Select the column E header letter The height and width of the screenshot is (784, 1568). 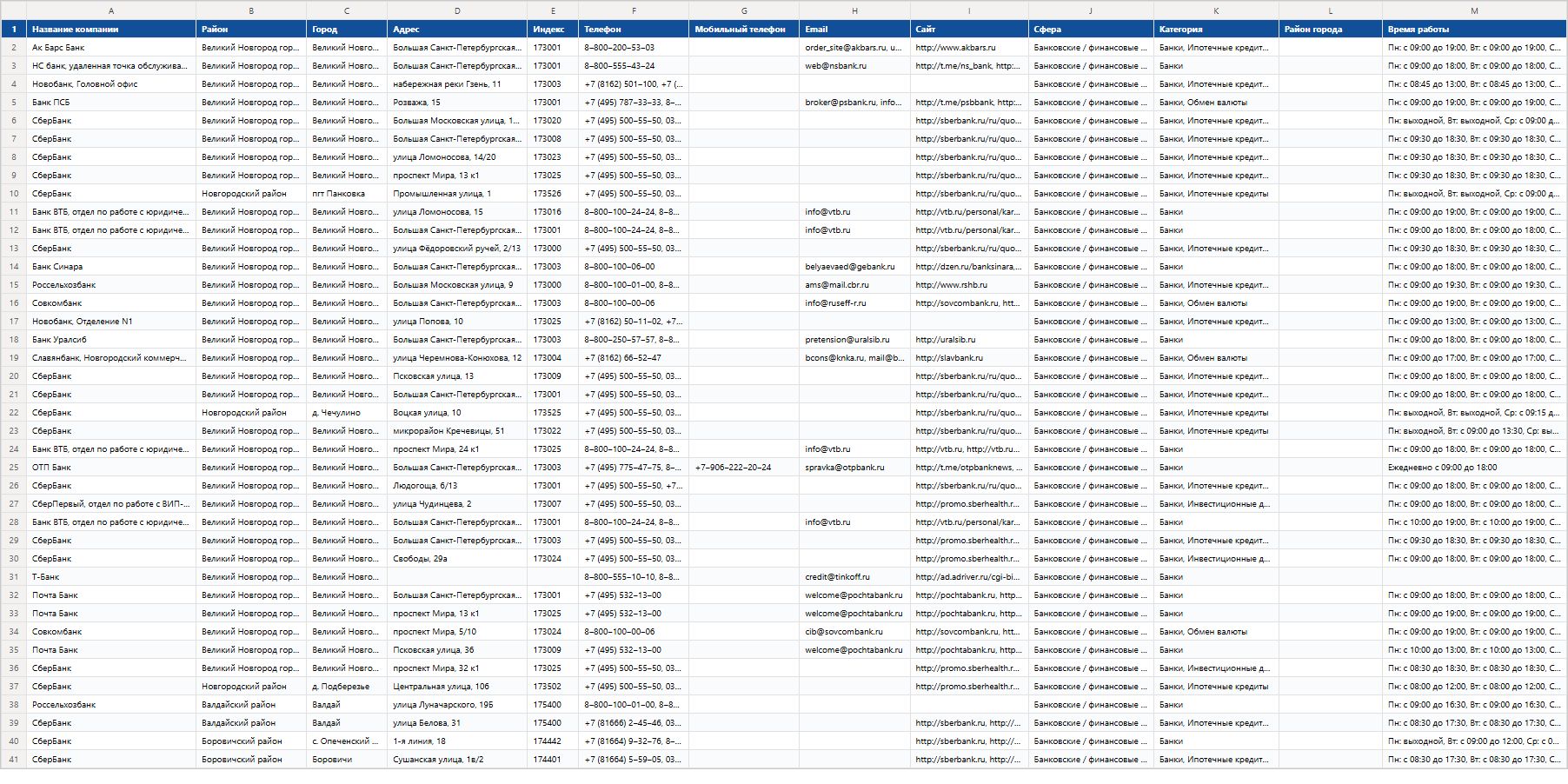click(553, 10)
